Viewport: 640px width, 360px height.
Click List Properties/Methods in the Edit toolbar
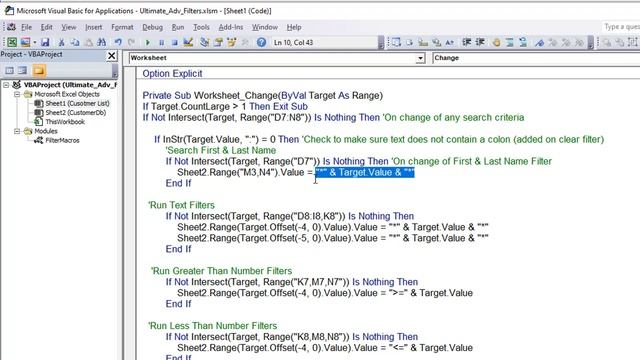click(396, 42)
